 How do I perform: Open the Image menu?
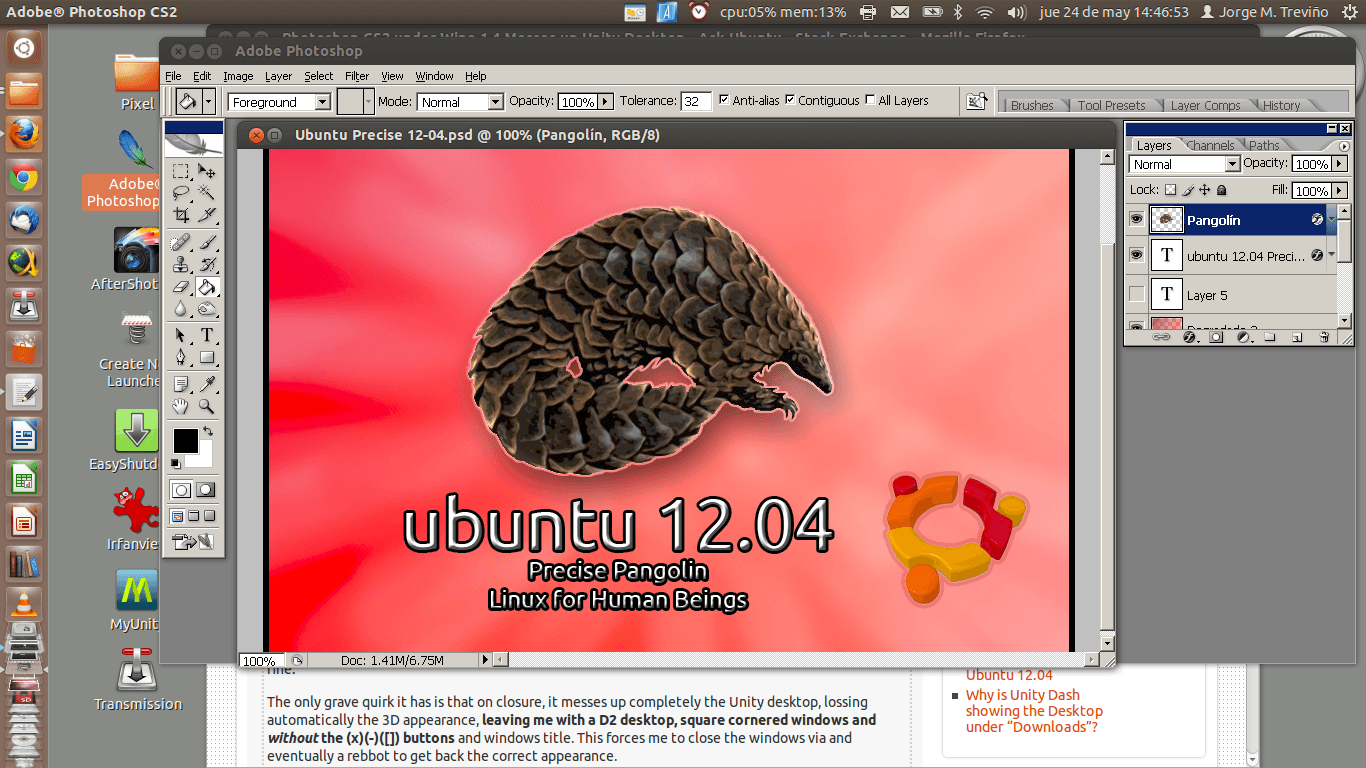pyautogui.click(x=238, y=76)
